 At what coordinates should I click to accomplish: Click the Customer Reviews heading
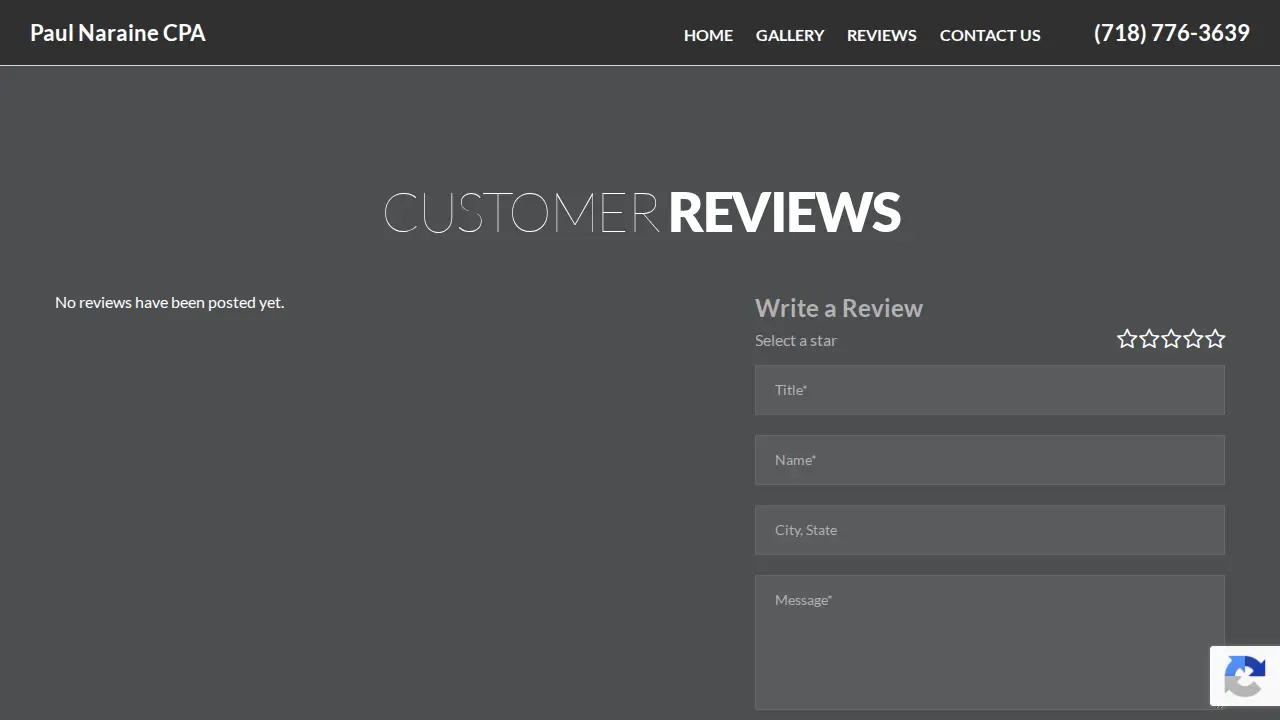point(642,212)
